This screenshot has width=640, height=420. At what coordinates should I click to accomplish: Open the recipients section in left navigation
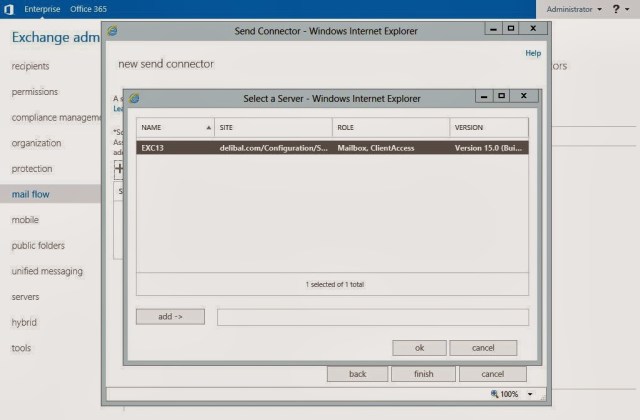point(30,66)
